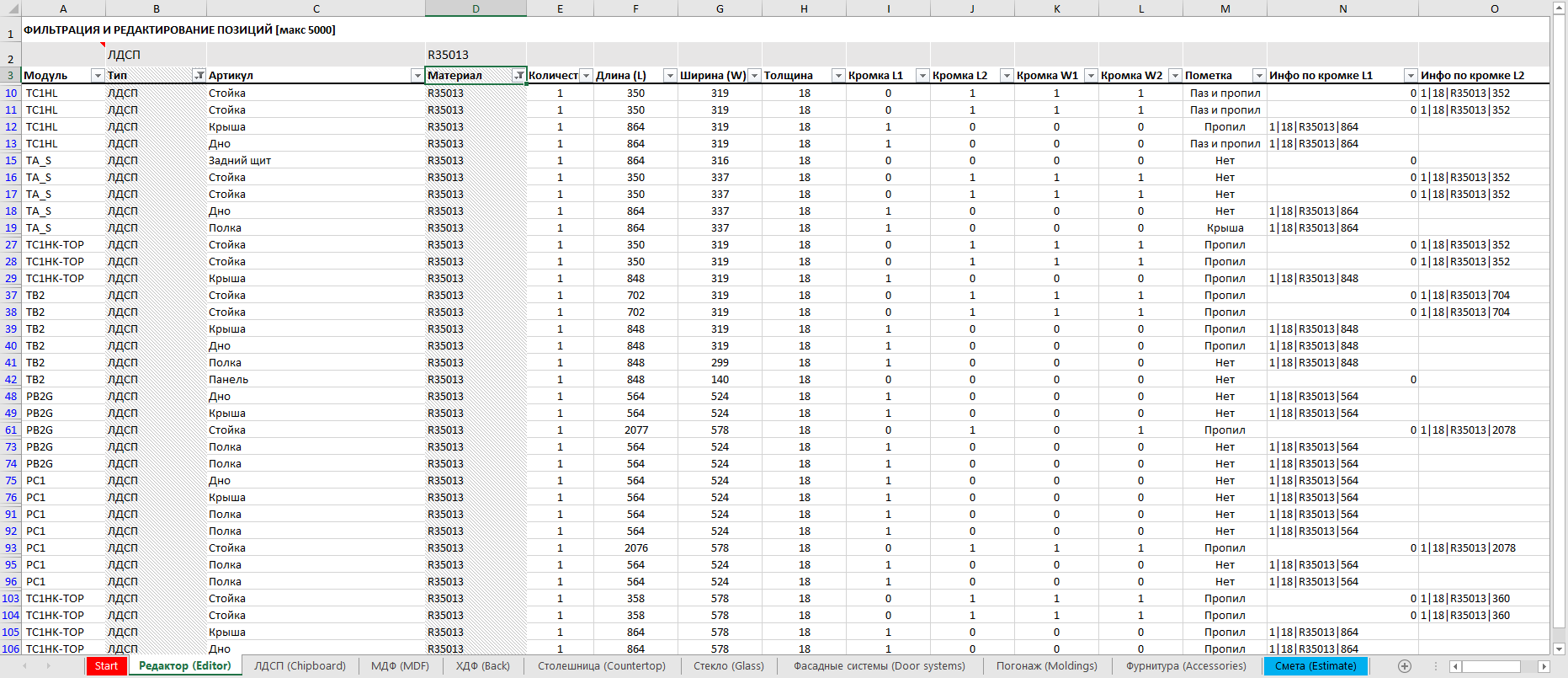Add a new sheet with plus icon
The image size is (1568, 678).
point(1404,666)
